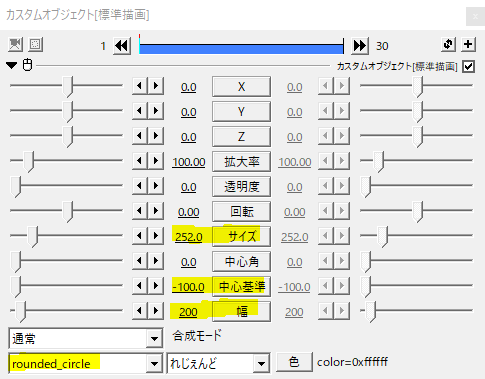Click the 252.0 size value field
The image size is (485, 379).
(x=189, y=237)
